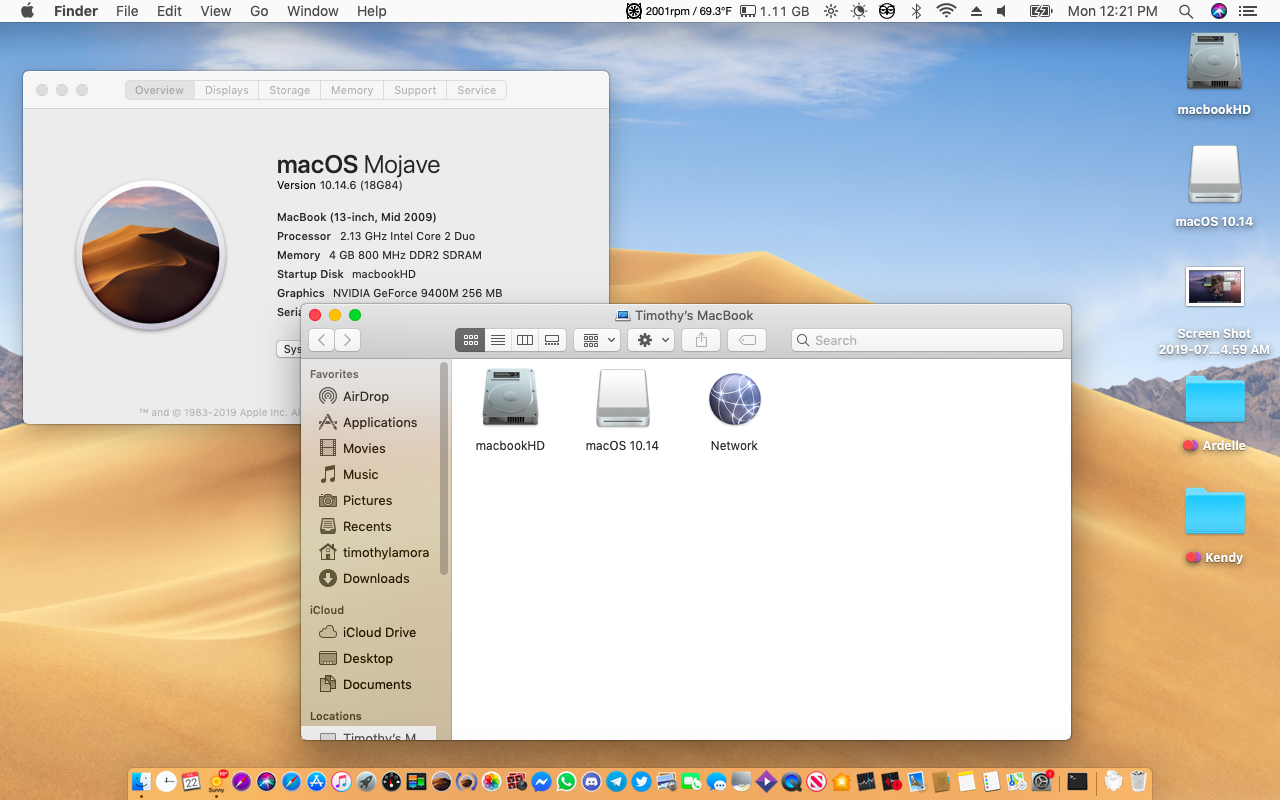Open the Go menu
Screen dimensions: 1280x800
pyautogui.click(x=259, y=11)
